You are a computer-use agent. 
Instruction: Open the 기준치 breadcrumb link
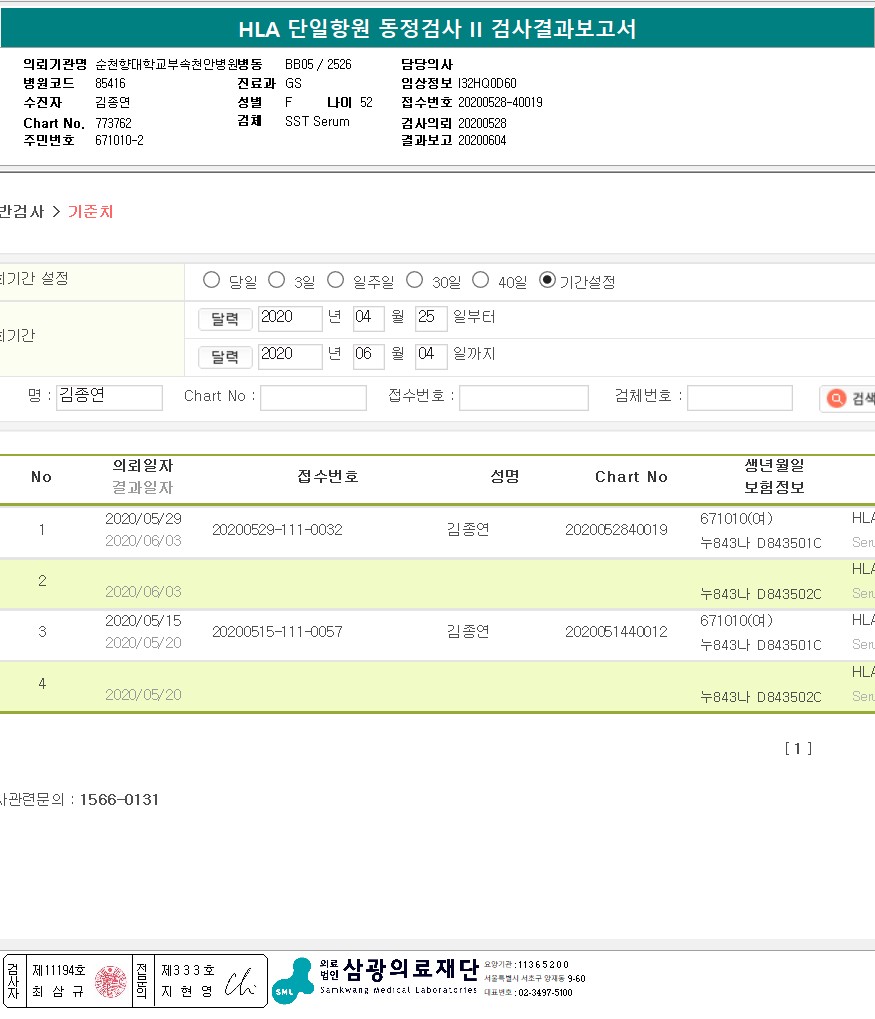[90, 212]
